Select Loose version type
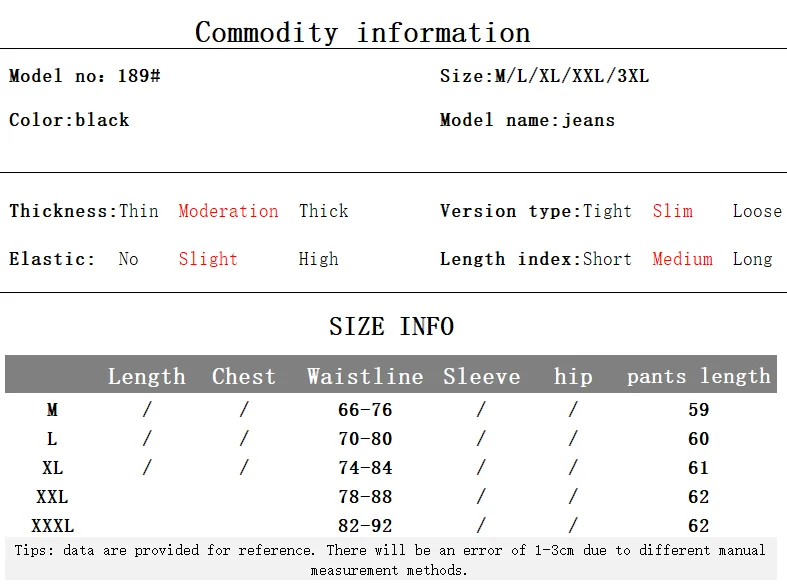Image resolution: width=787 pixels, height=585 pixels. click(757, 211)
